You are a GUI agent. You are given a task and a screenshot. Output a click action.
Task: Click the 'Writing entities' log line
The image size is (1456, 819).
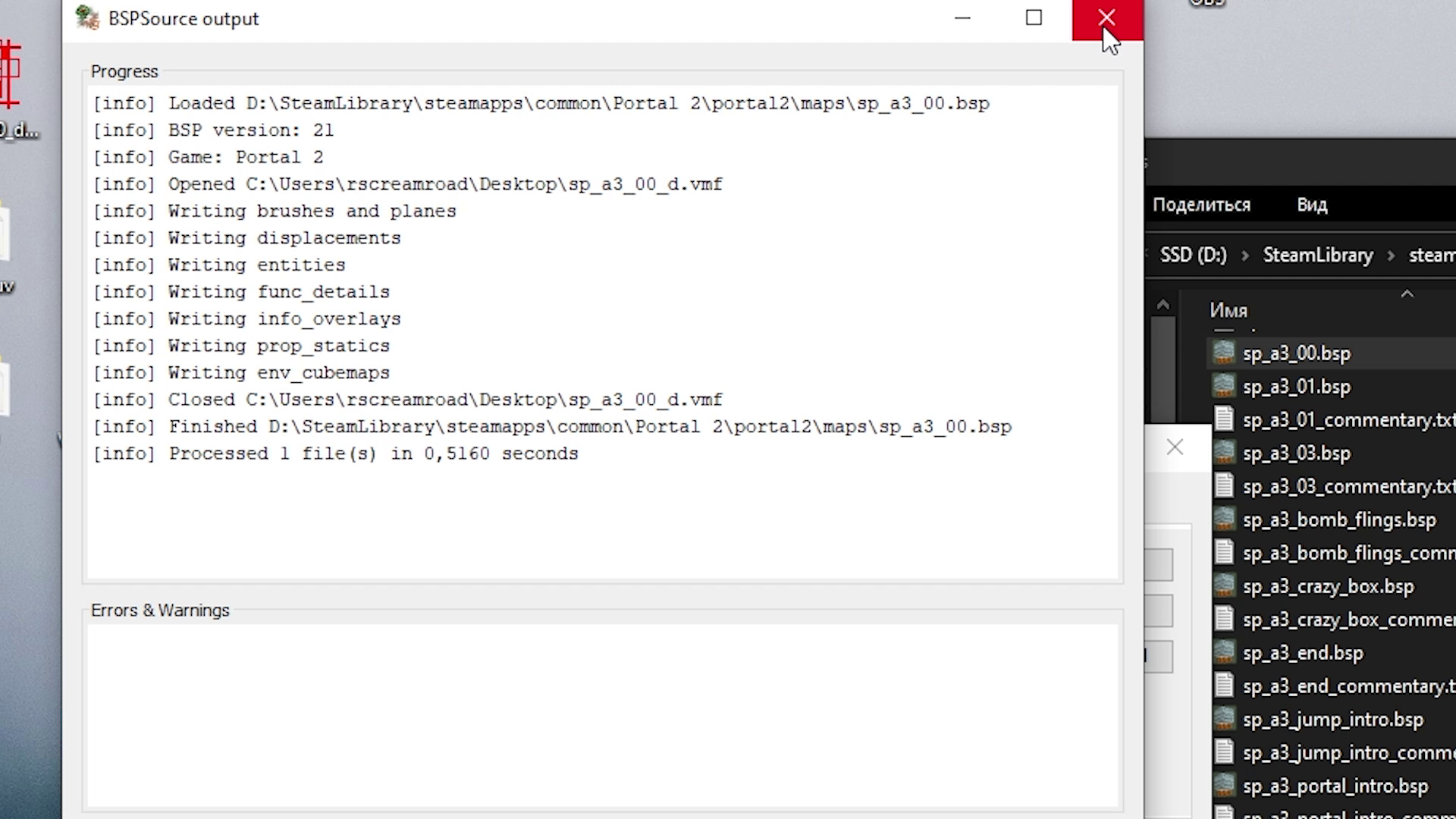(219, 265)
